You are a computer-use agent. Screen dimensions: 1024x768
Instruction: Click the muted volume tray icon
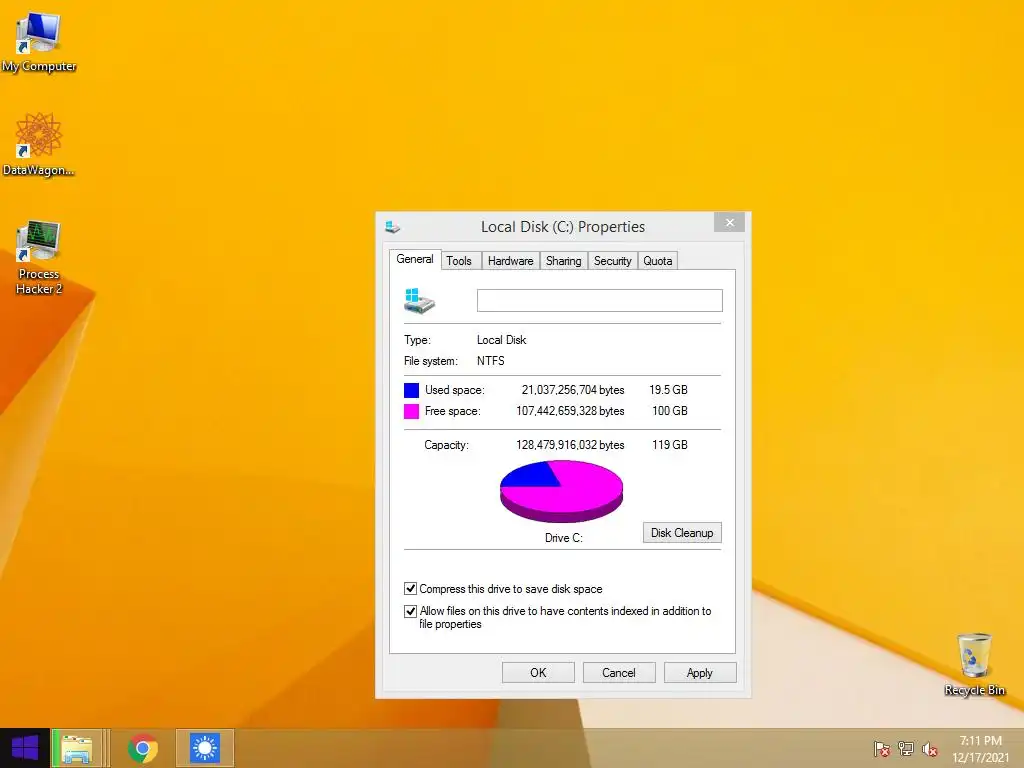[930, 748]
